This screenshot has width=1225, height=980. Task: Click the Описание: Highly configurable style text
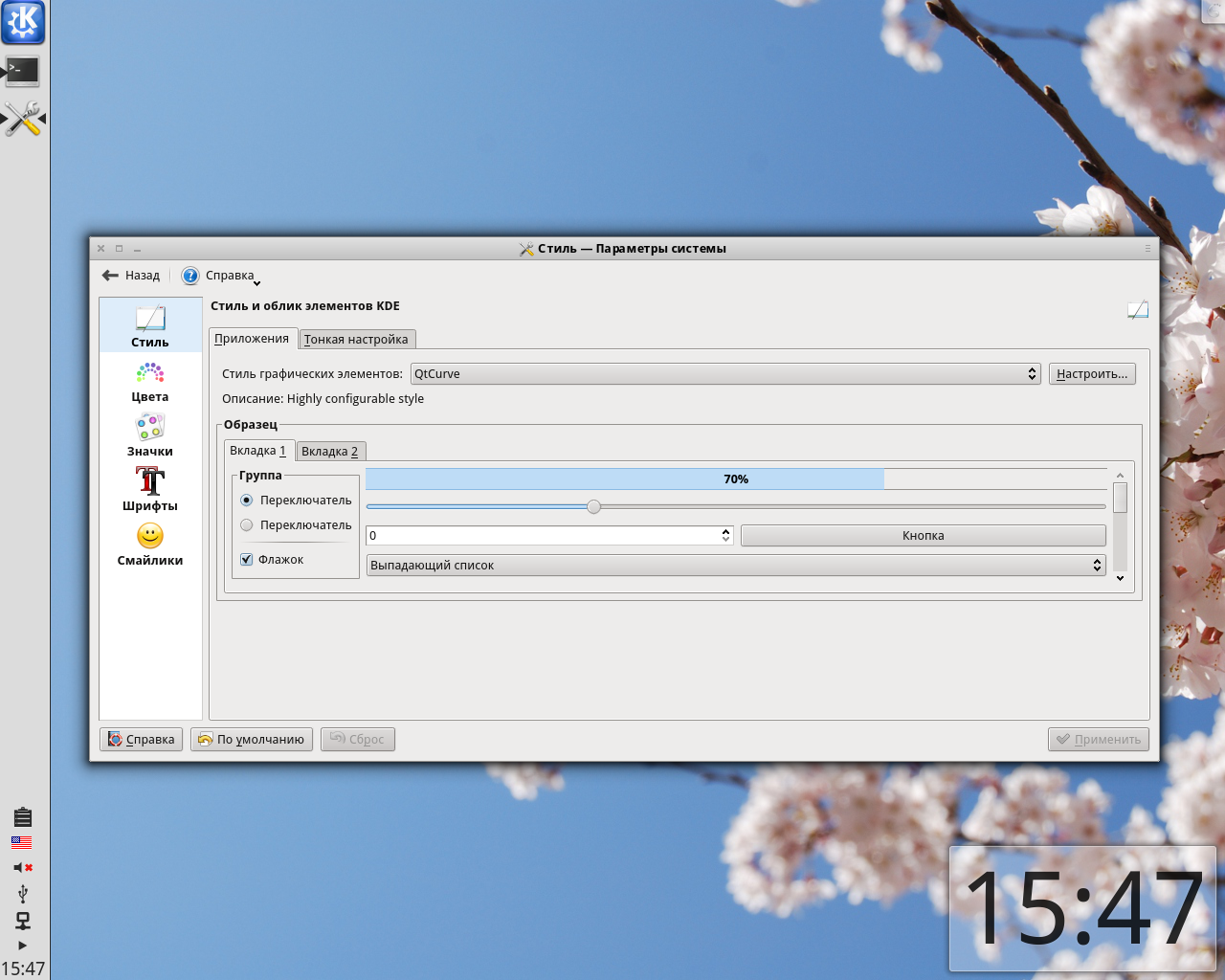pyautogui.click(x=323, y=399)
